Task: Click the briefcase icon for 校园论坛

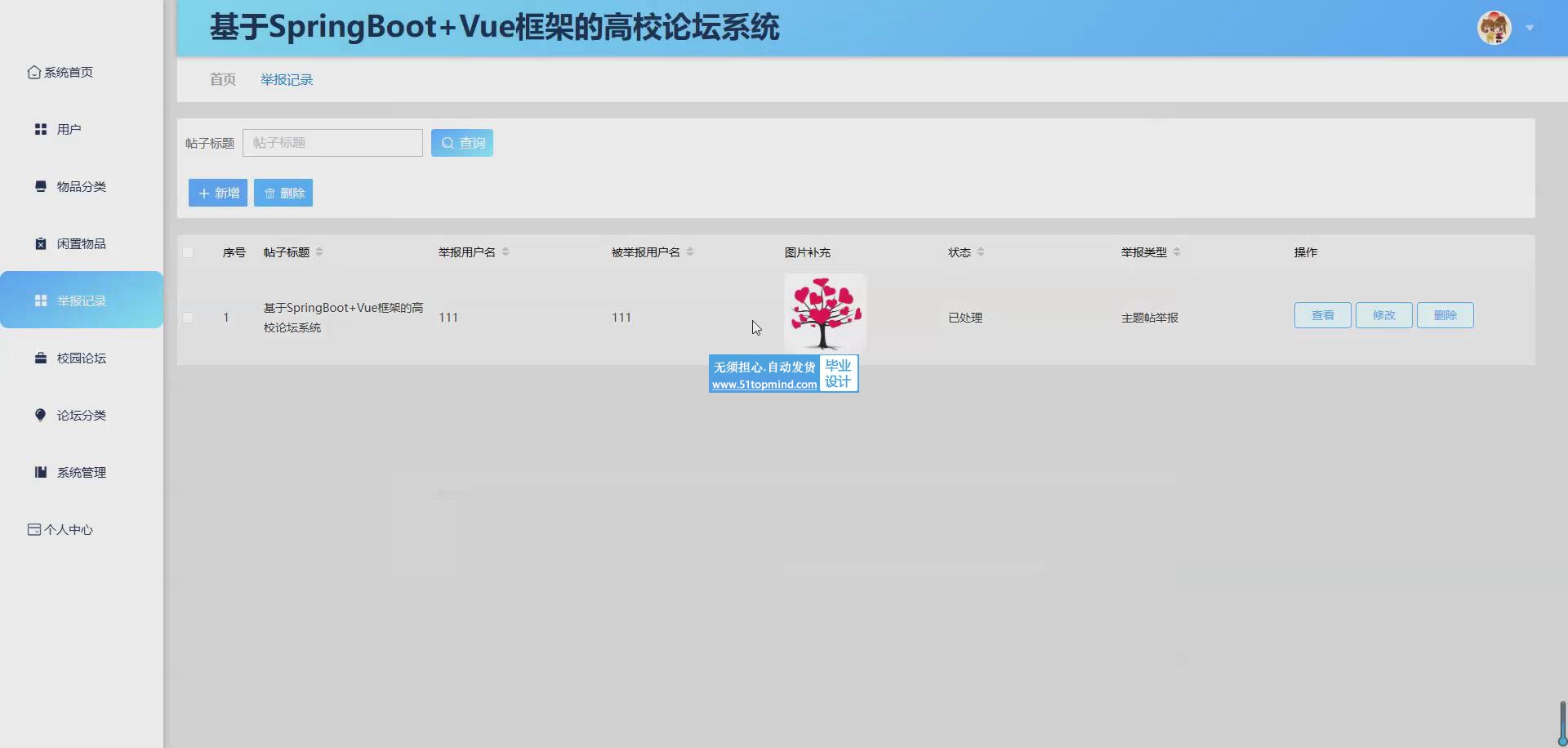Action: click(41, 358)
